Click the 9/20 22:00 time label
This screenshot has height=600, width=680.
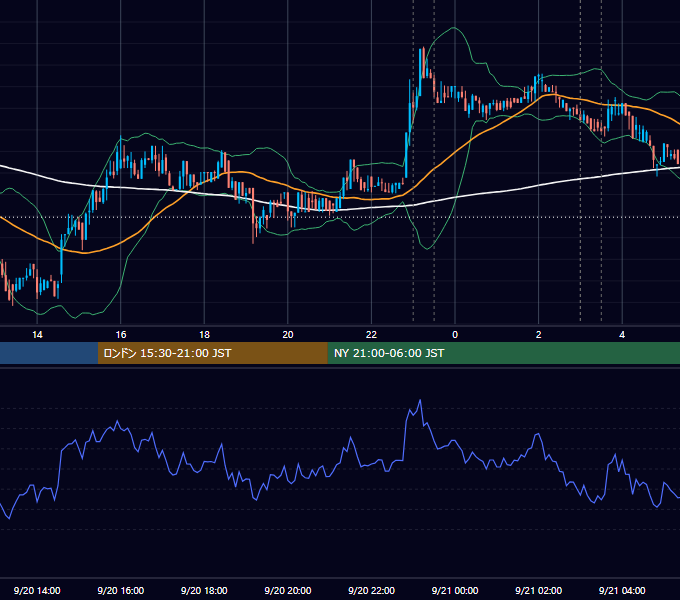pos(371,590)
